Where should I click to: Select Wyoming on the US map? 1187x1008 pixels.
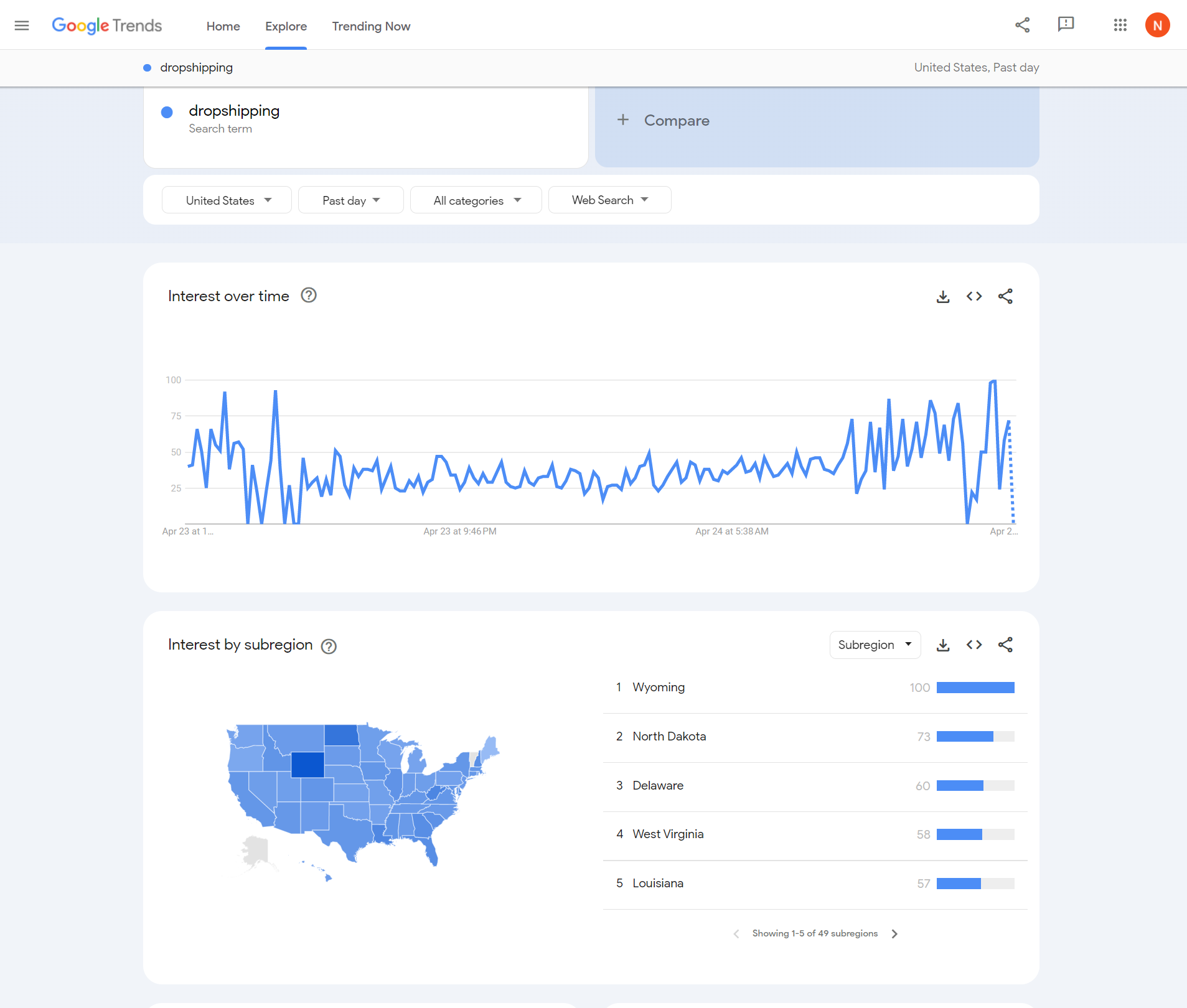[x=307, y=765]
